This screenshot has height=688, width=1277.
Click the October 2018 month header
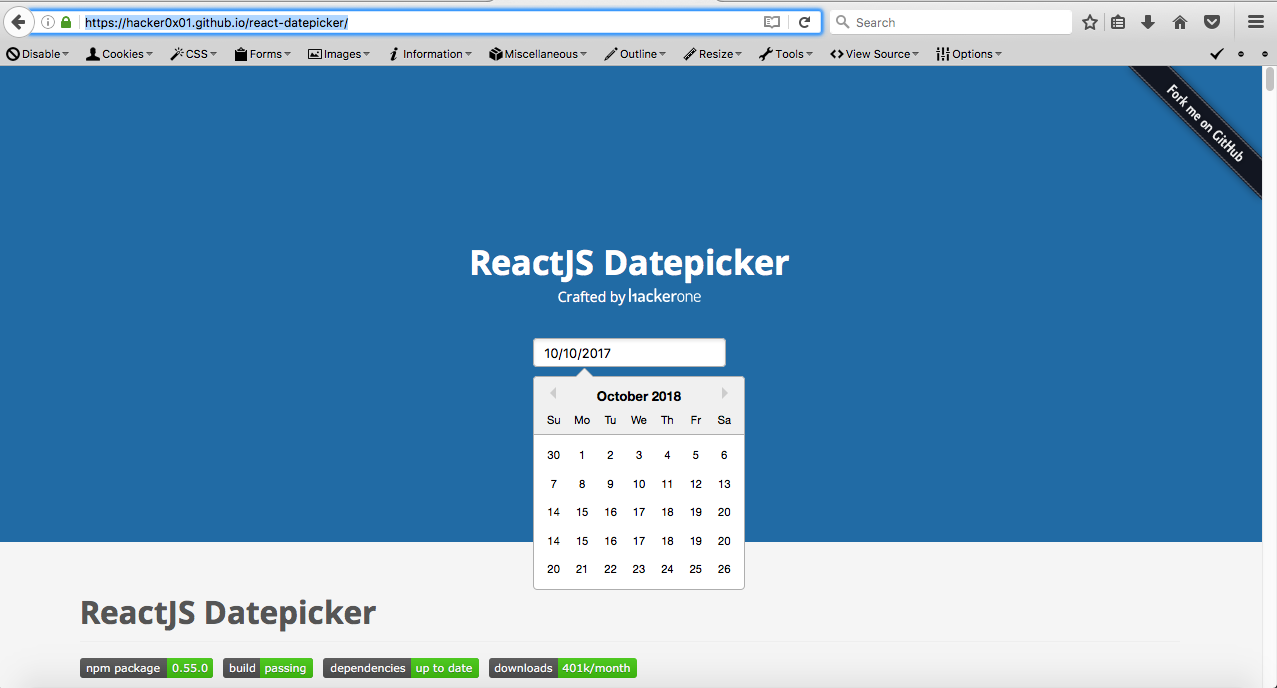(x=639, y=396)
